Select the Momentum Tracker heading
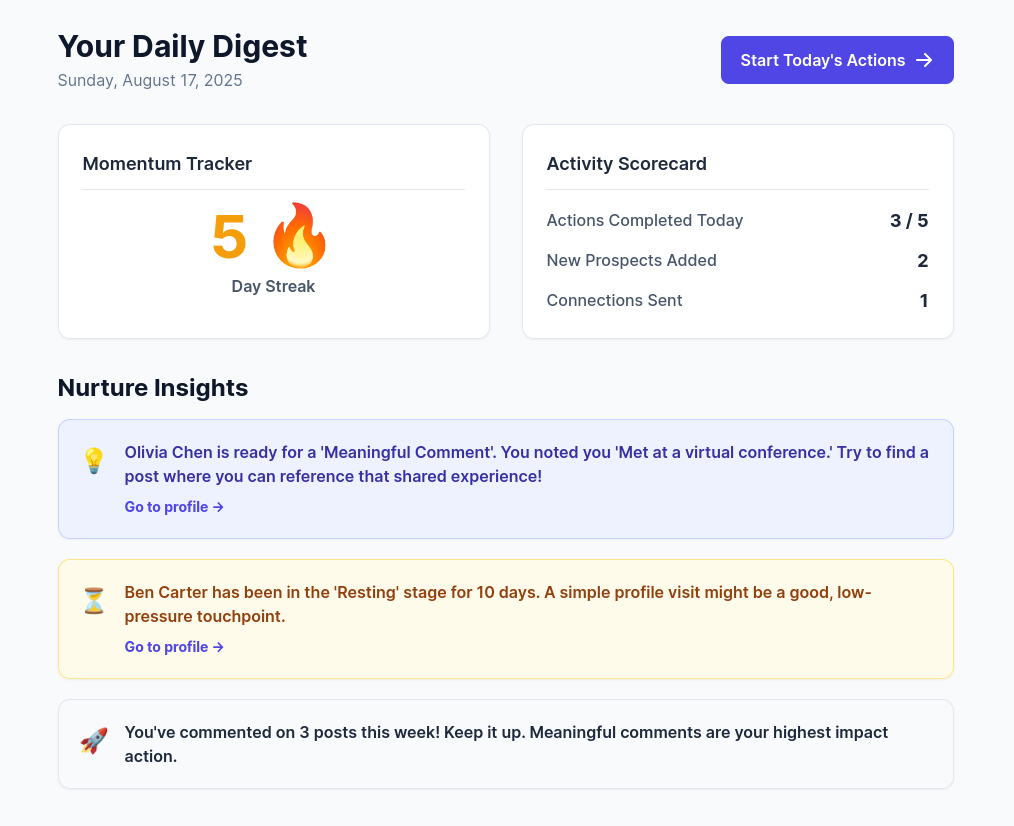 [167, 164]
